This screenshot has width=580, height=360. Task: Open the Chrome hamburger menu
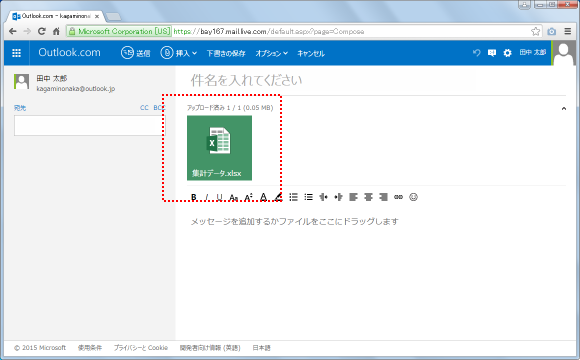pyautogui.click(x=568, y=31)
